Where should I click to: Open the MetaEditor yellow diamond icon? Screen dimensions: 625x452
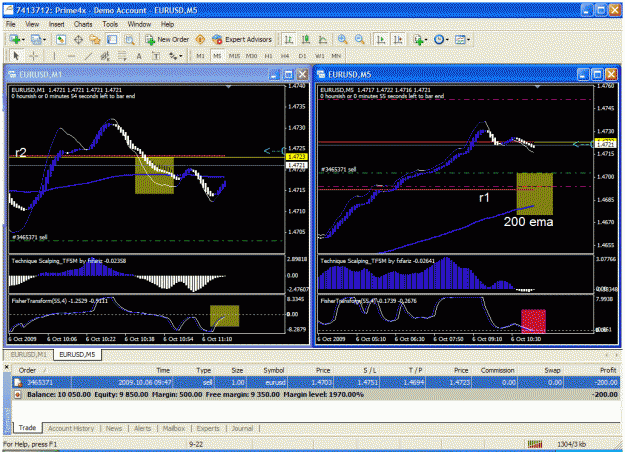(x=200, y=39)
